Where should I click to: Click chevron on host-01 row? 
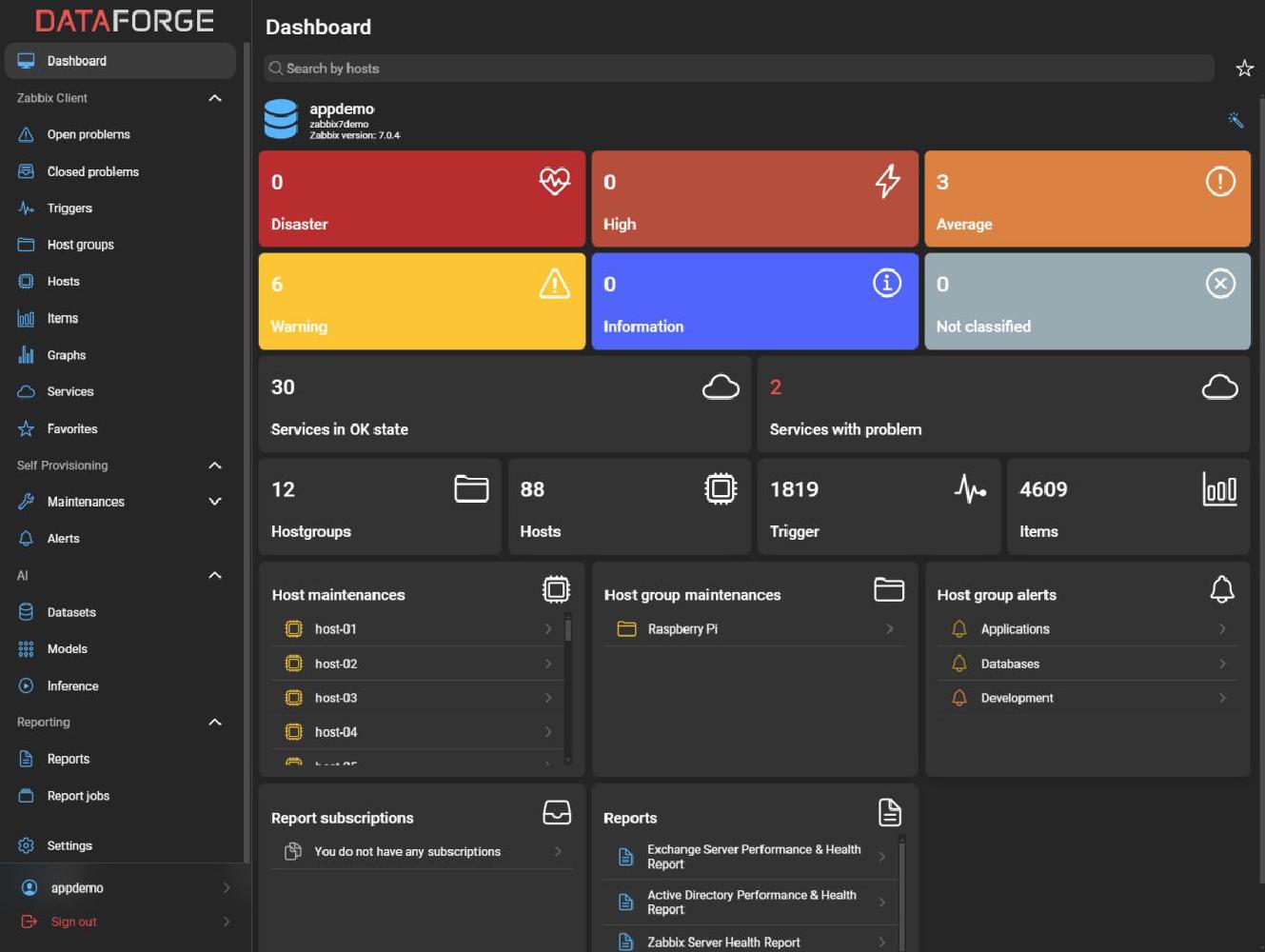pos(548,628)
